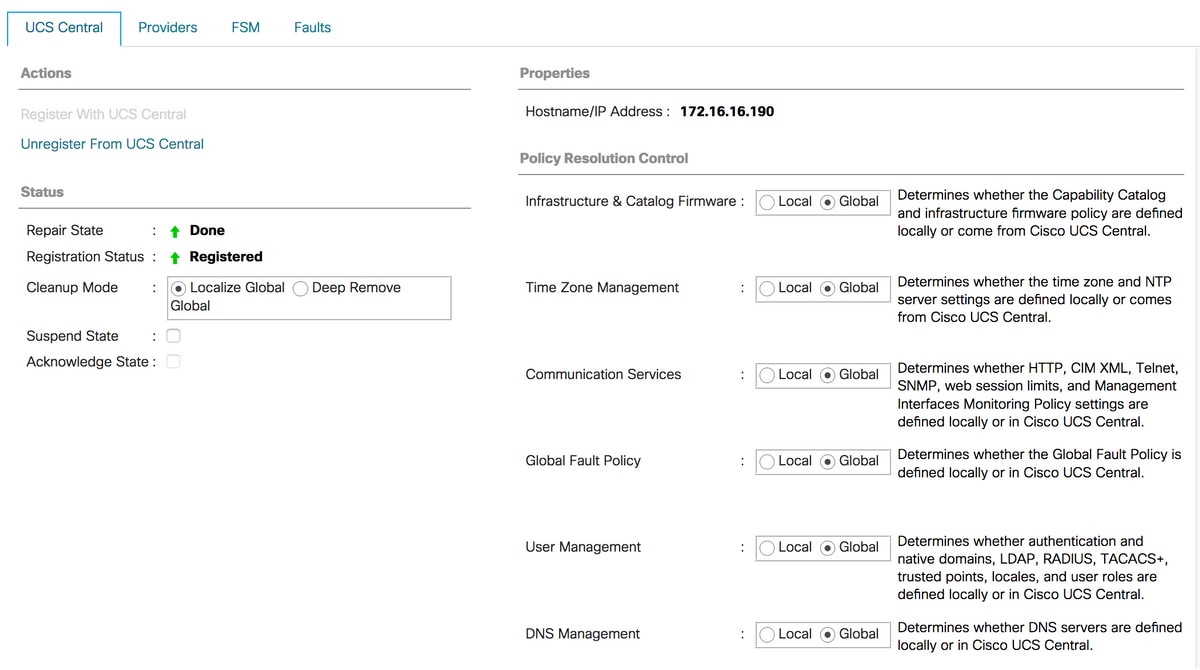
Task: Click the Actions section heading
Action: pyautogui.click(x=46, y=73)
